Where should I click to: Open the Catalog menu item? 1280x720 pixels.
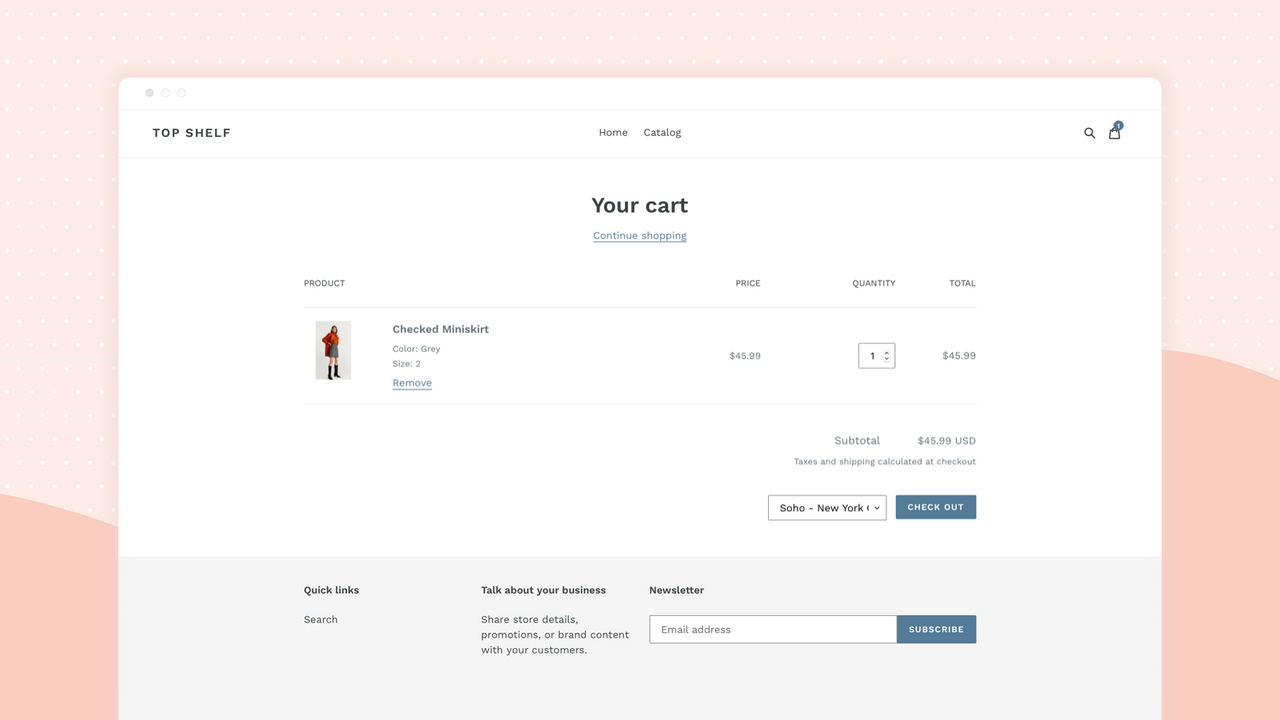[x=662, y=132]
